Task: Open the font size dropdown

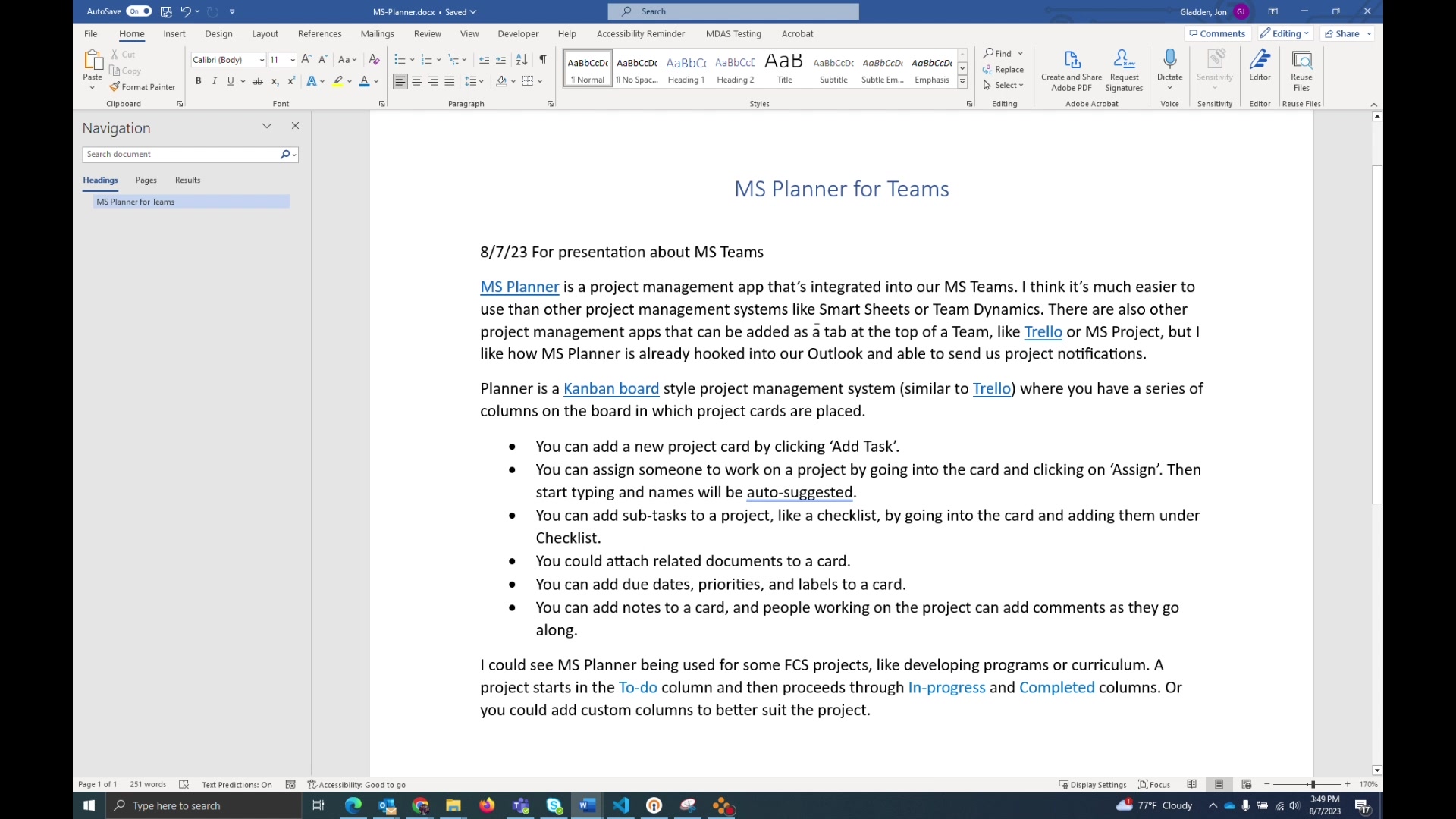Action: click(293, 59)
